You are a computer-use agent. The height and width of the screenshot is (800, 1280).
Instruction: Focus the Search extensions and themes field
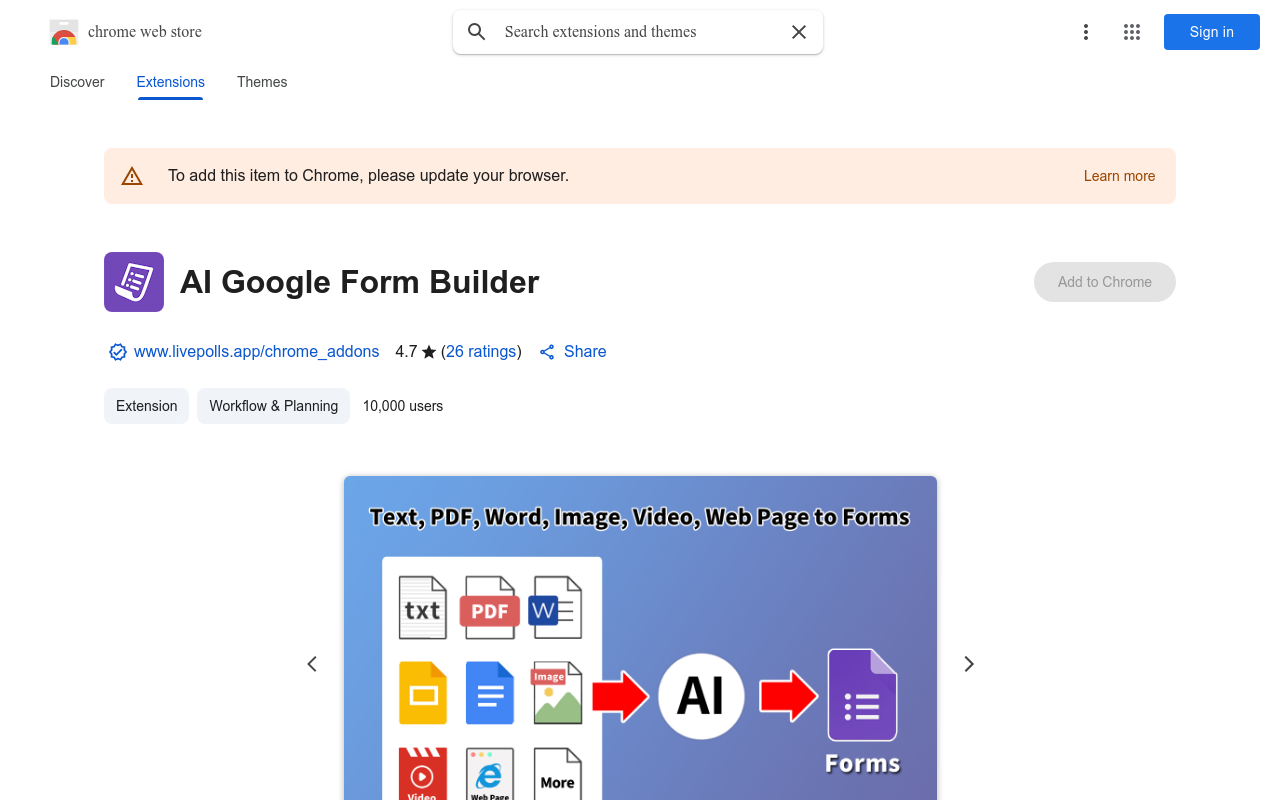click(640, 32)
